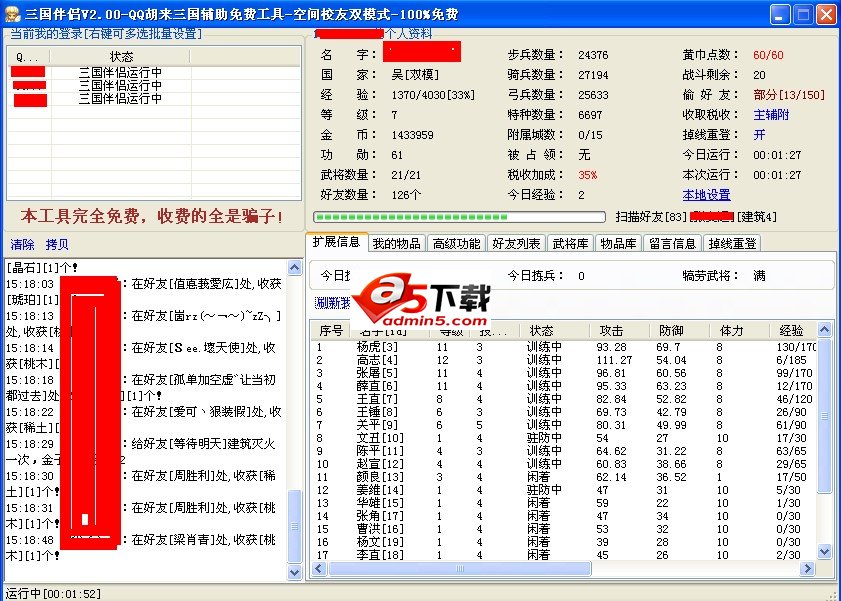Sort by the 序号 column header
841x601 pixels.
click(x=330, y=330)
